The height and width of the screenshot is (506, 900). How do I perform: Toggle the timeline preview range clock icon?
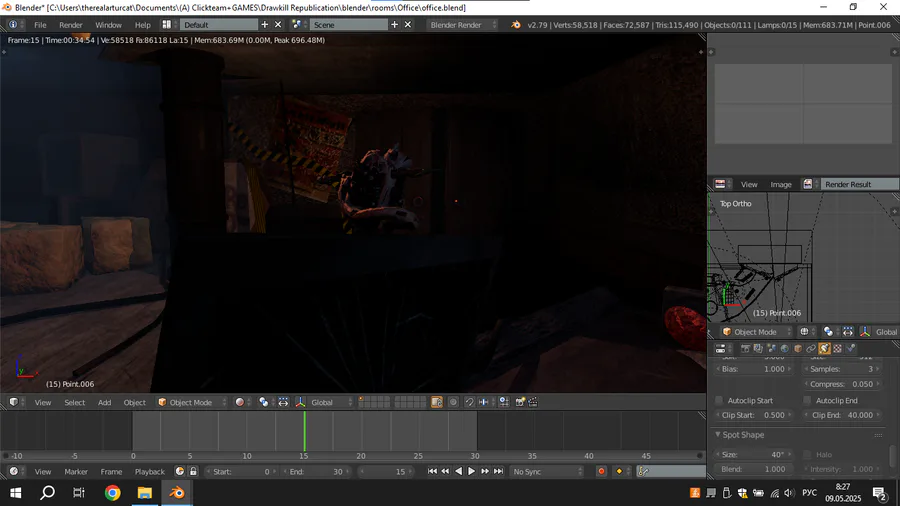[180, 472]
